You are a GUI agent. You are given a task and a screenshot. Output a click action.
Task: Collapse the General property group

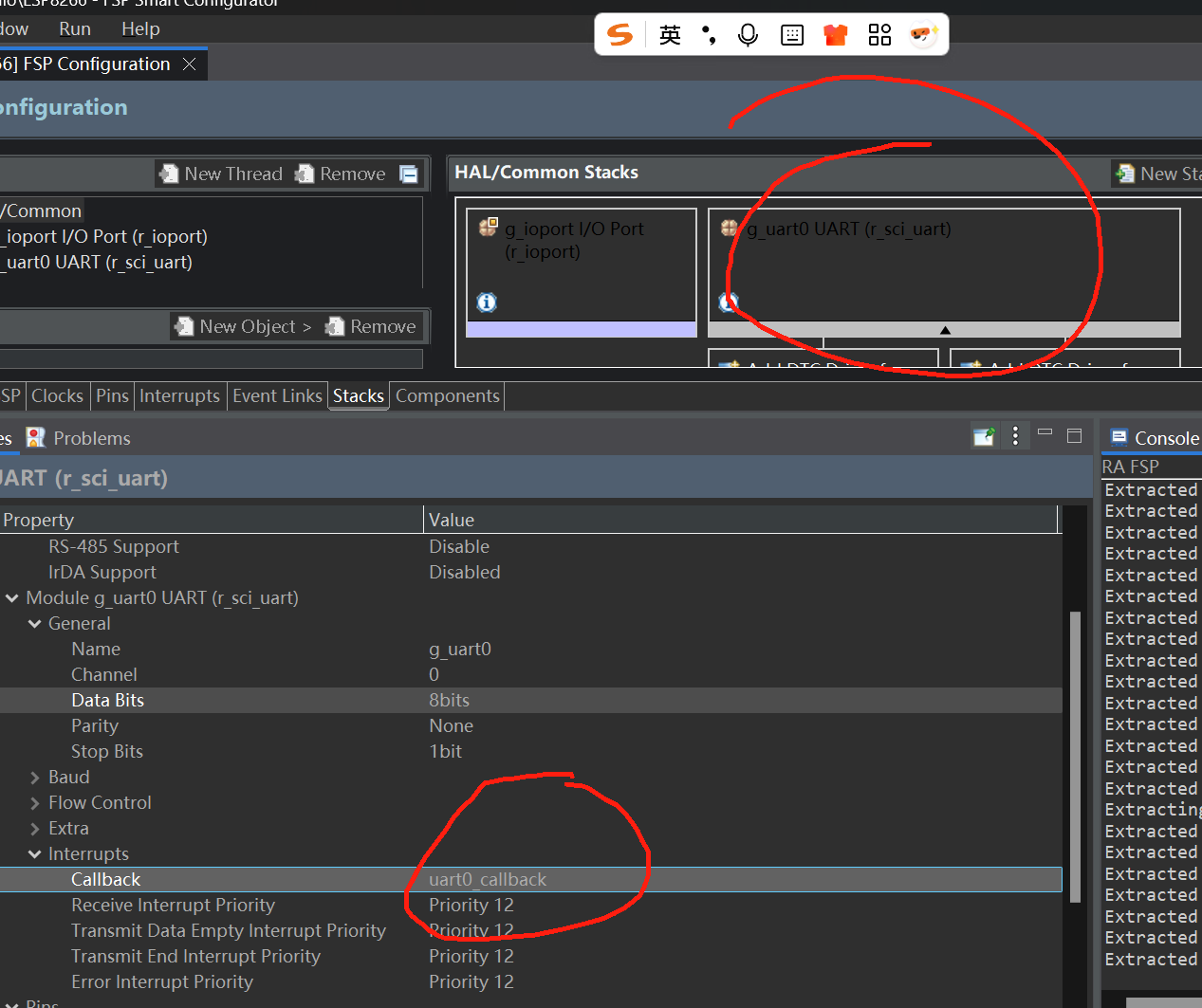pos(35,623)
